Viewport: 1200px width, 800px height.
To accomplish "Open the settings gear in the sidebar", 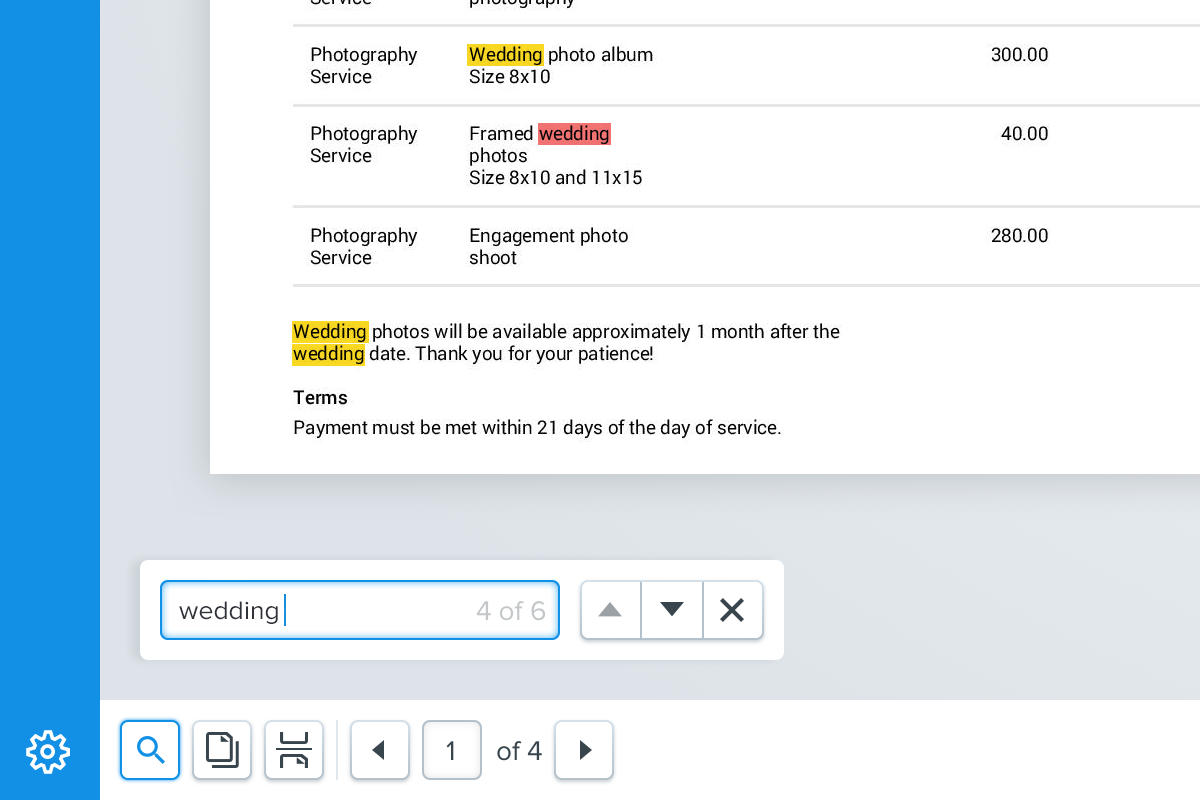I will [48, 751].
